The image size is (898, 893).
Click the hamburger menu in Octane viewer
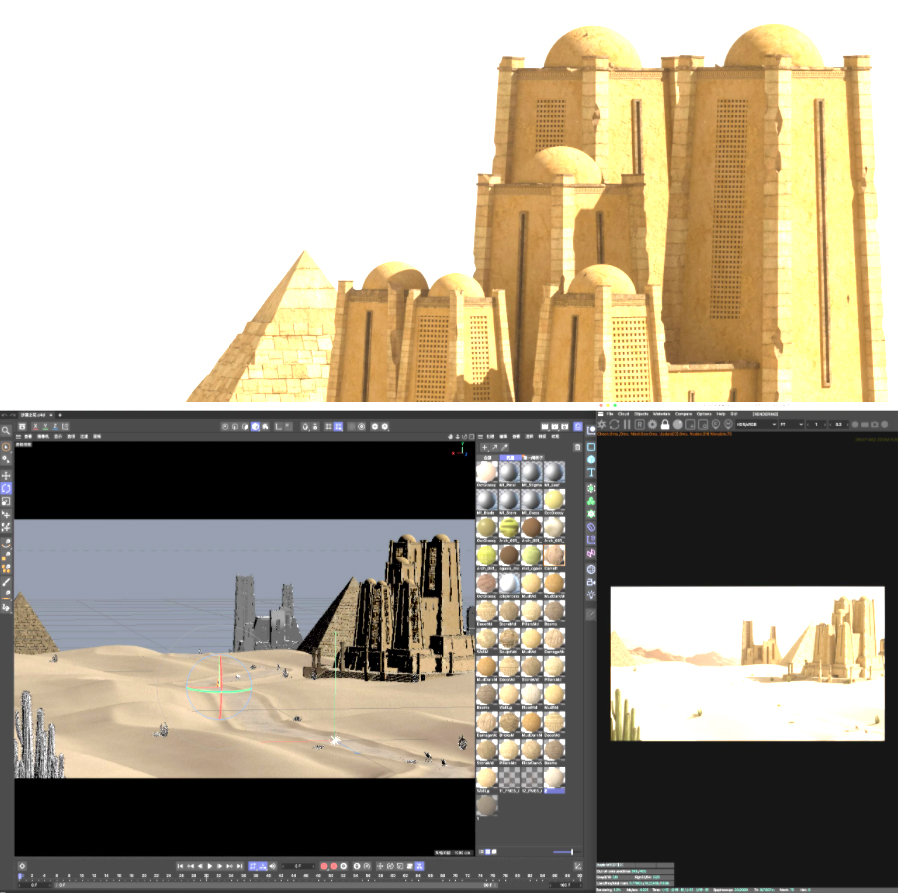[601, 414]
